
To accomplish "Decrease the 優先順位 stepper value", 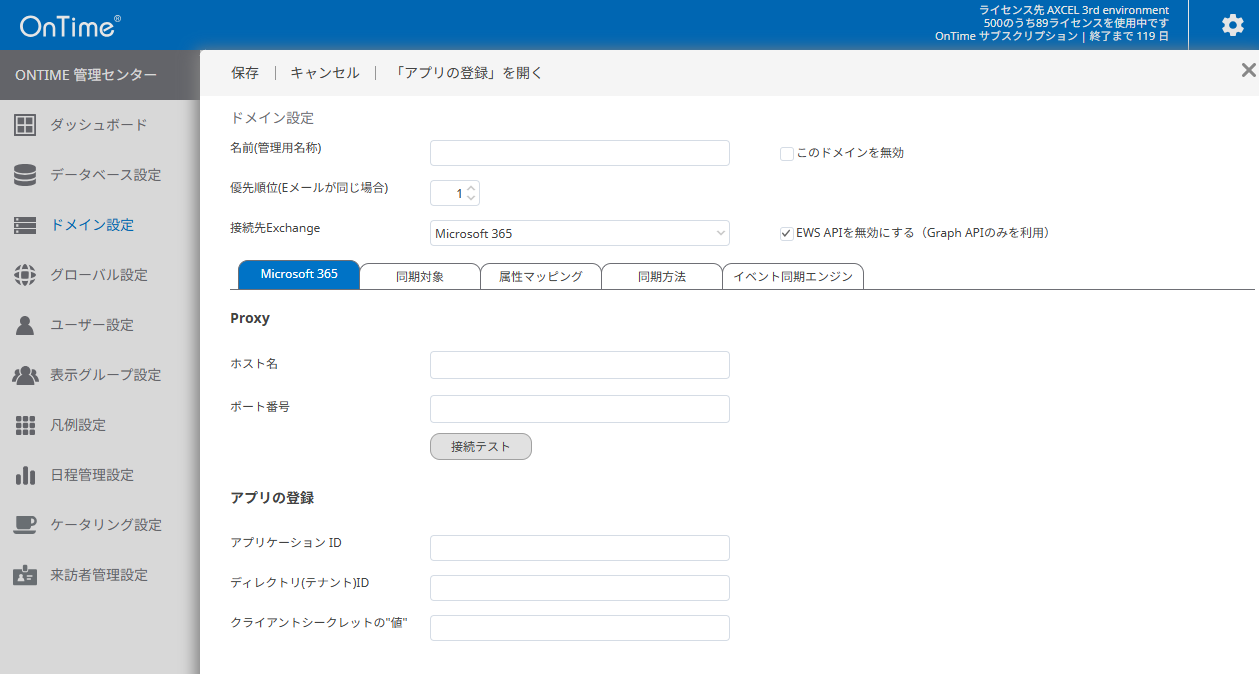I will point(472,199).
